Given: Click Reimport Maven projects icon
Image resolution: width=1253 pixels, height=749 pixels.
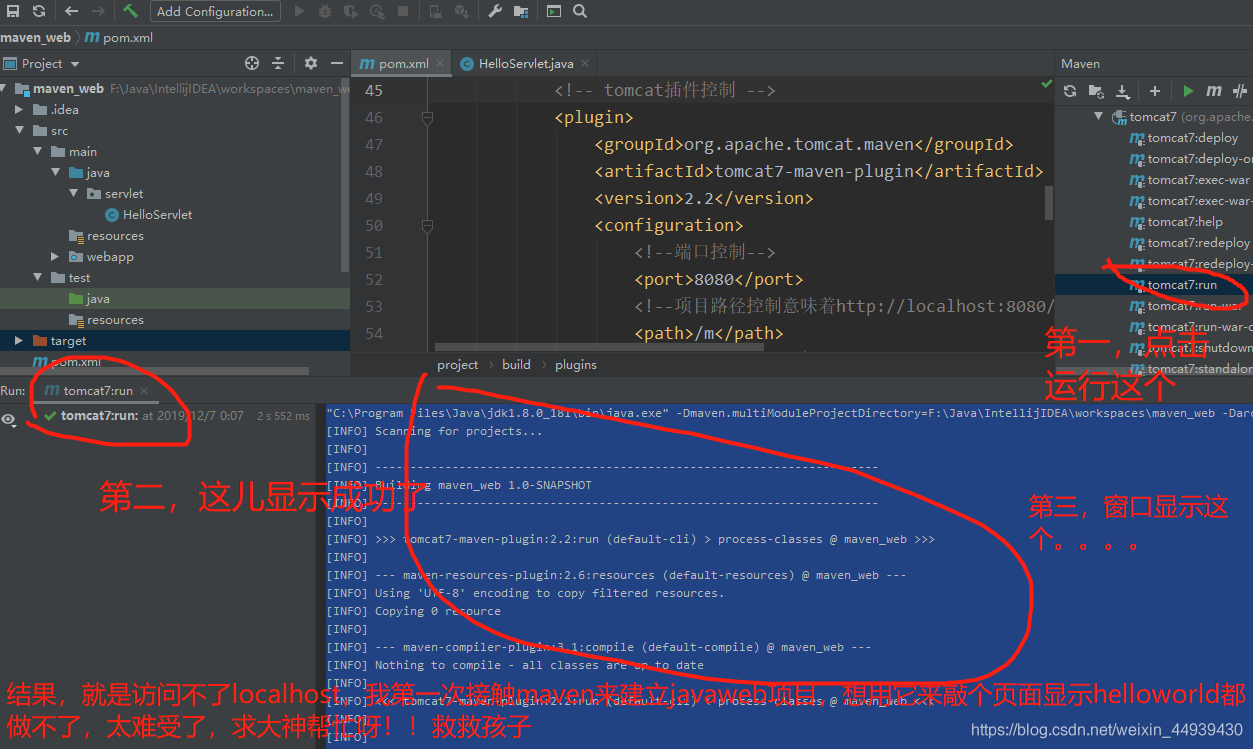Looking at the screenshot, I should tap(1070, 90).
